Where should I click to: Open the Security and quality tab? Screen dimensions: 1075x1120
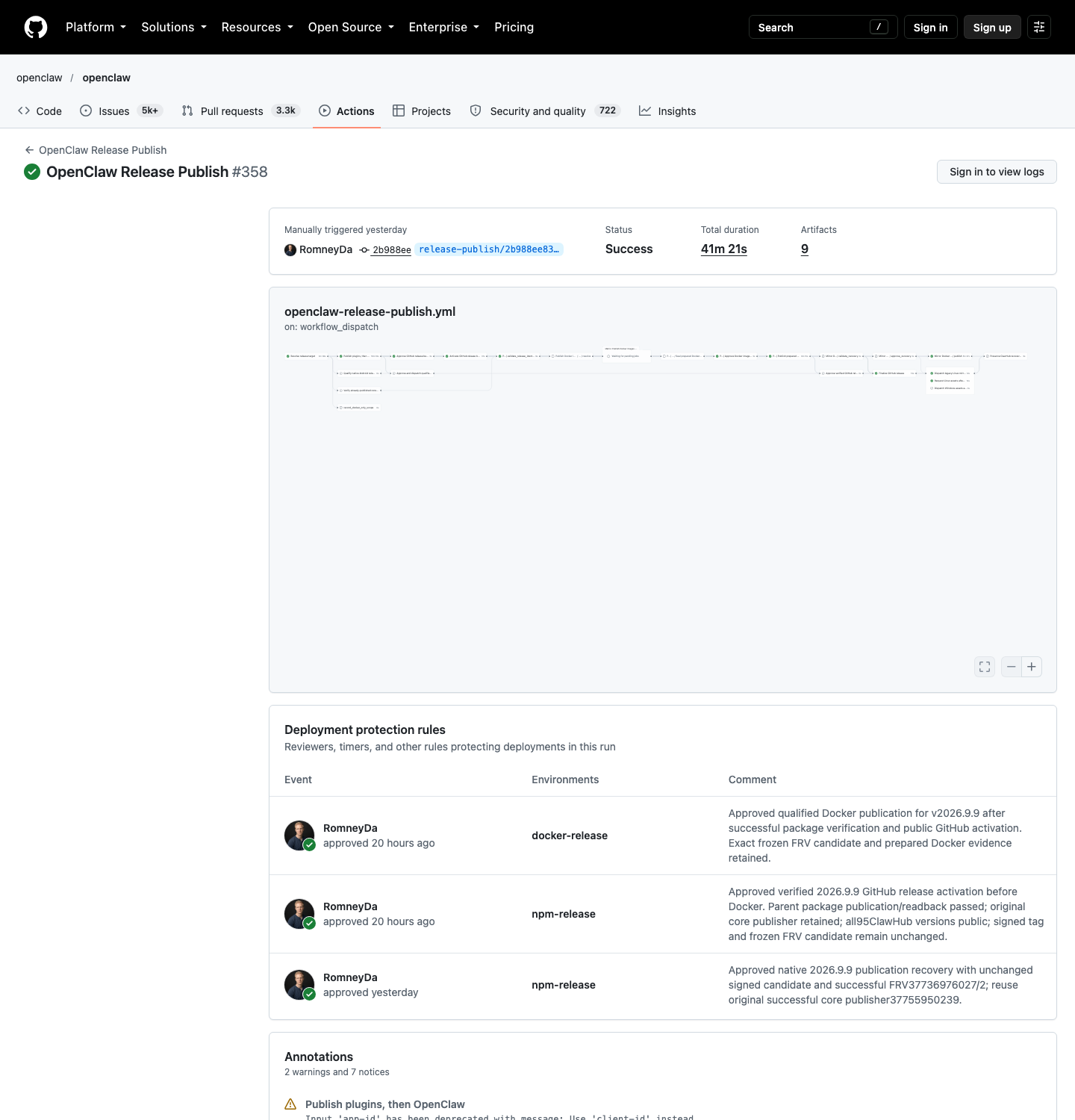545,111
